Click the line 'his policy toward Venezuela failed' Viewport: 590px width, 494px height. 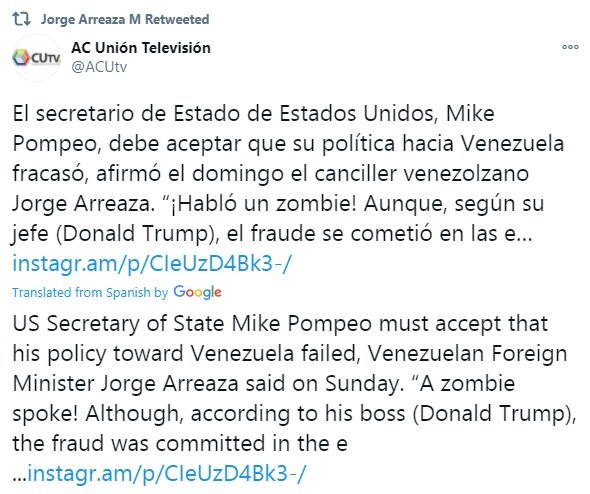pos(290,353)
